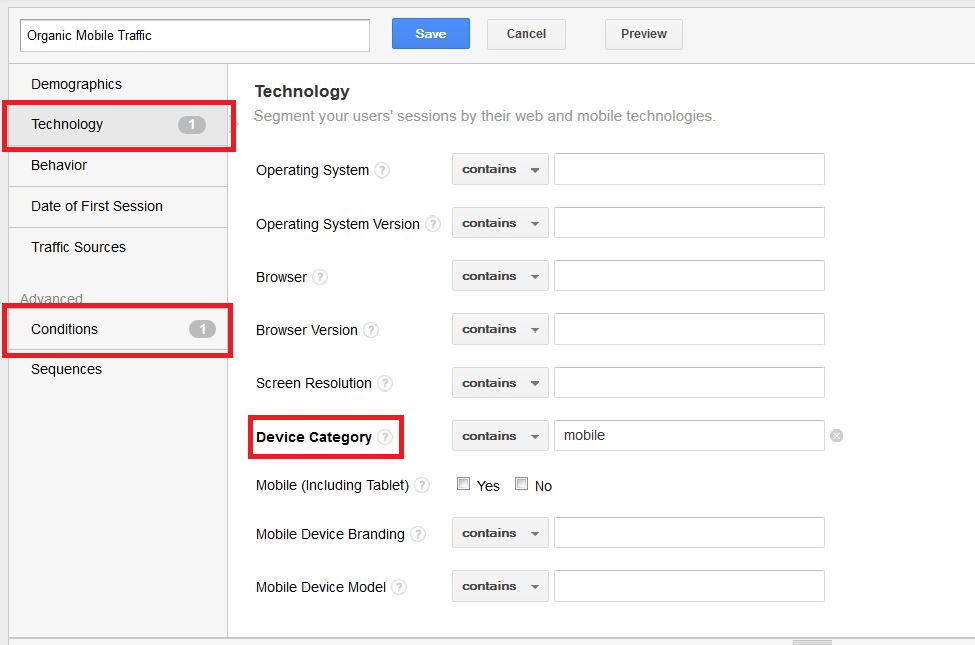Open the Mobile Device Model contains dropdown

click(x=500, y=586)
